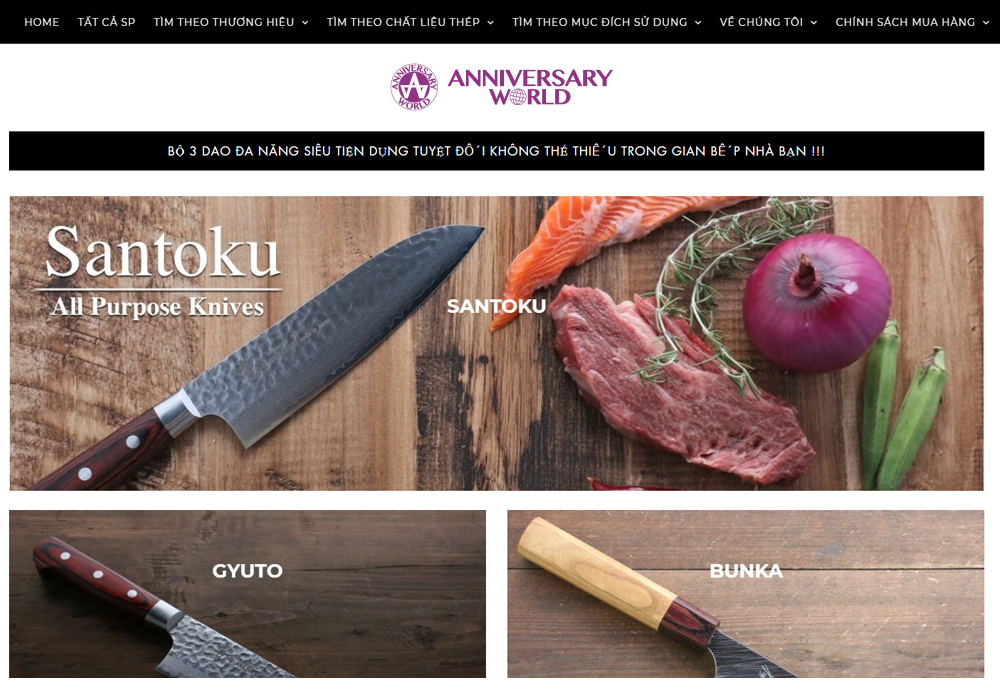Expand Tìm Theo Thương Hiệu chevron arrow
The height and width of the screenshot is (687, 1000).
pyautogui.click(x=305, y=22)
